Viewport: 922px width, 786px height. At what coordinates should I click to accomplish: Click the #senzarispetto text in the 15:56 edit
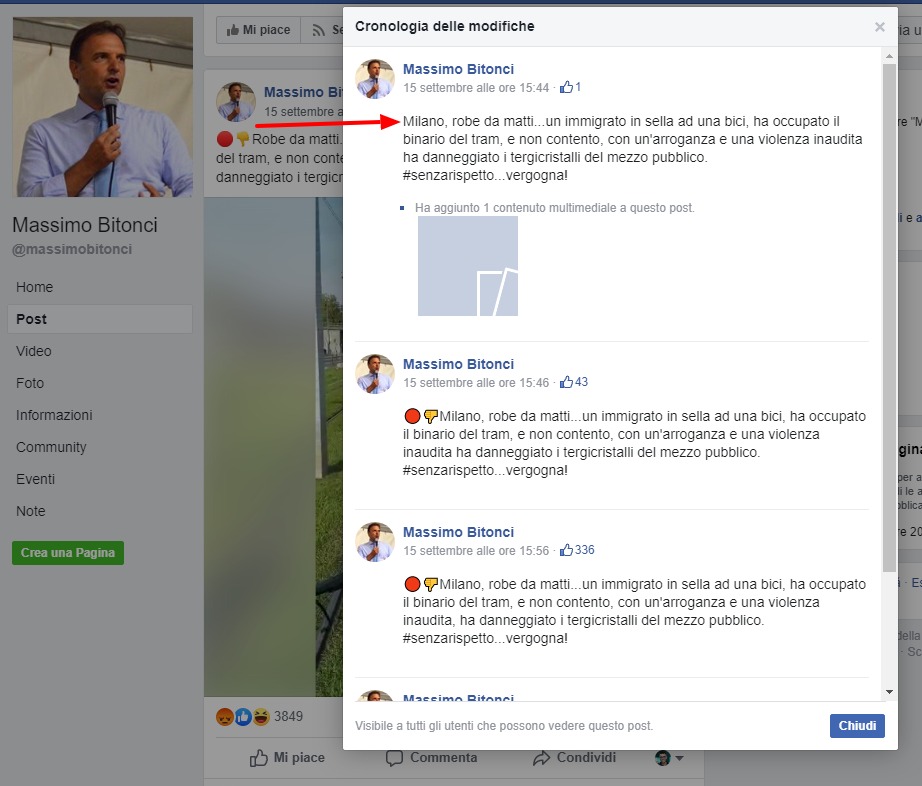click(447, 638)
